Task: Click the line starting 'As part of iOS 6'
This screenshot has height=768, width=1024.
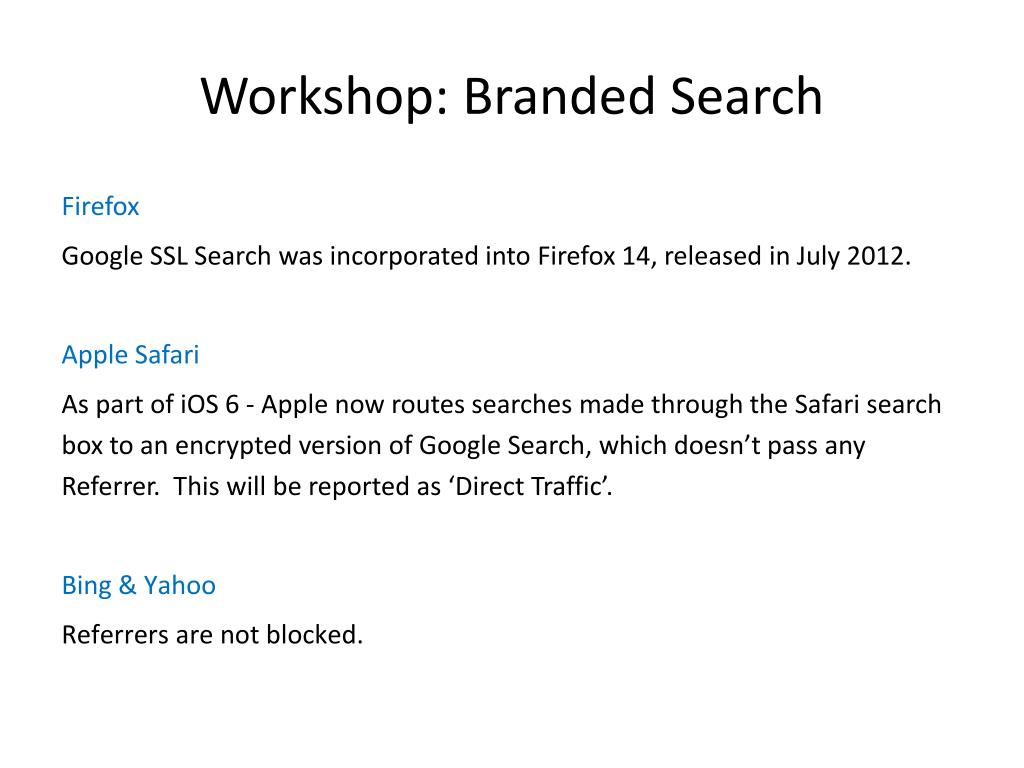Action: point(502,405)
